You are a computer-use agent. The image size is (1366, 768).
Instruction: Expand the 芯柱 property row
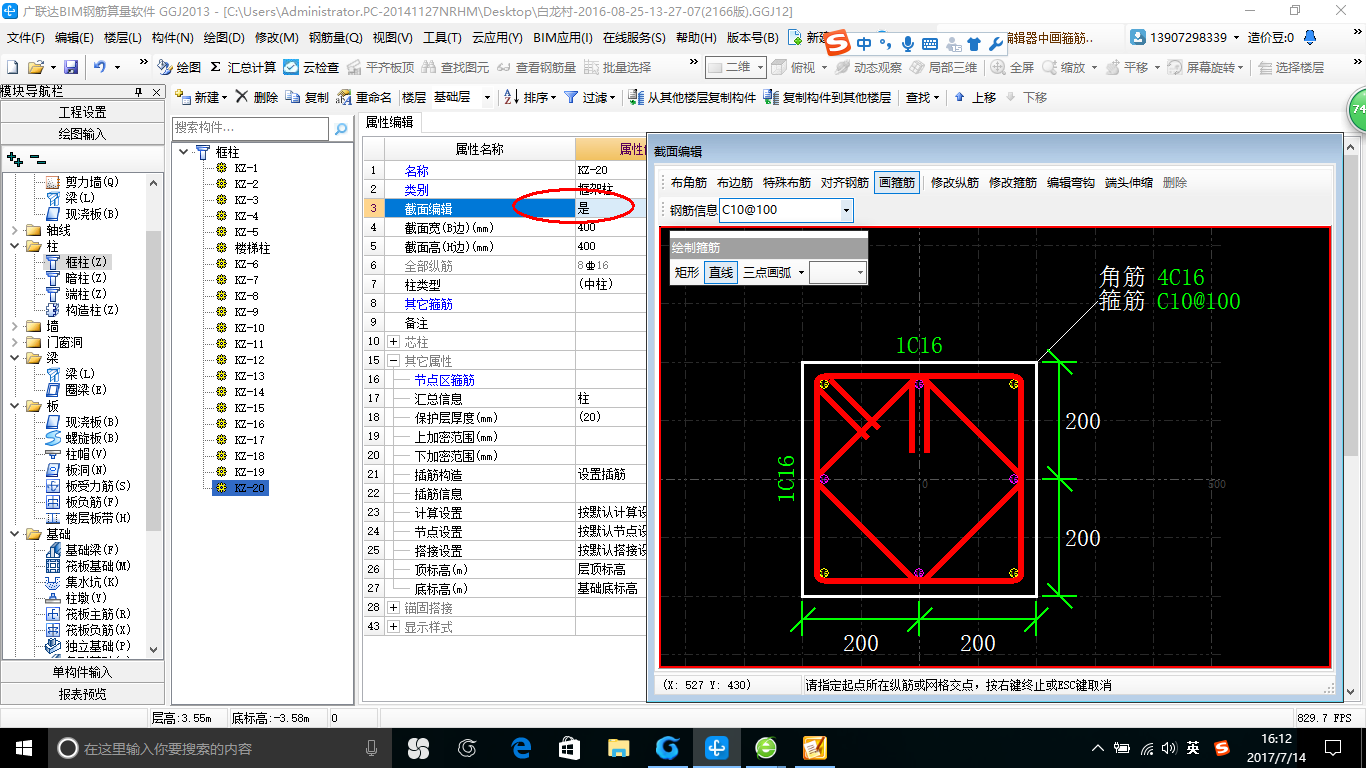(x=393, y=342)
